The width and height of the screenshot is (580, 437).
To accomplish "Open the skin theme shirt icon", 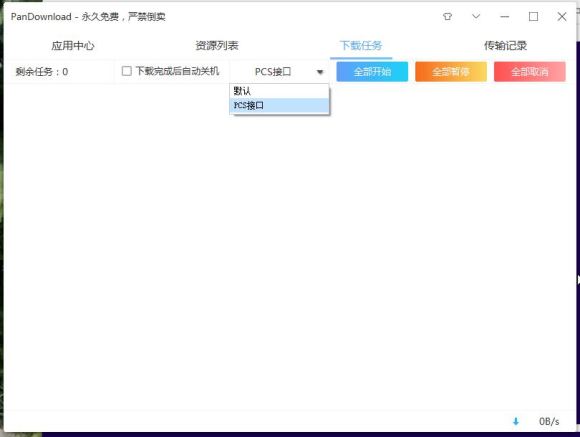I will click(448, 17).
